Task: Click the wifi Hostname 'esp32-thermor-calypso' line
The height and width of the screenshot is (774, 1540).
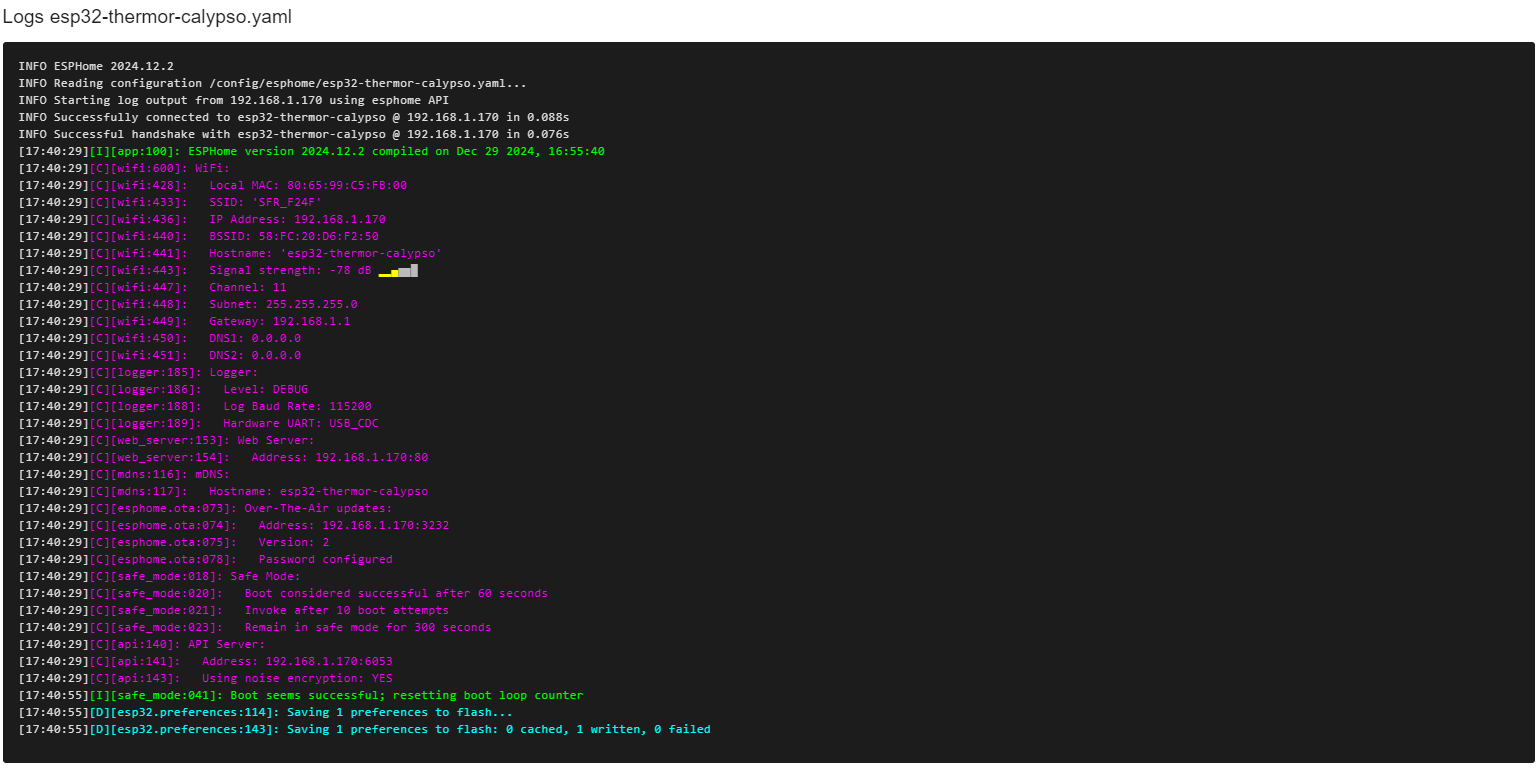Action: (230, 253)
